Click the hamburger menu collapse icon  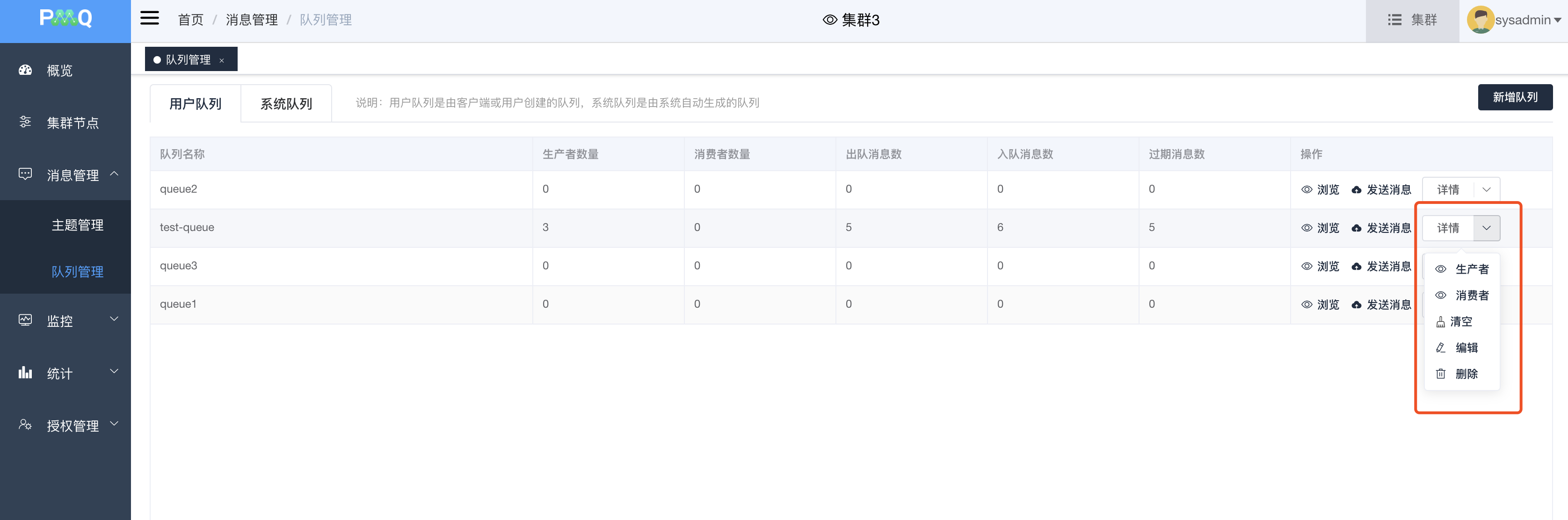149,18
